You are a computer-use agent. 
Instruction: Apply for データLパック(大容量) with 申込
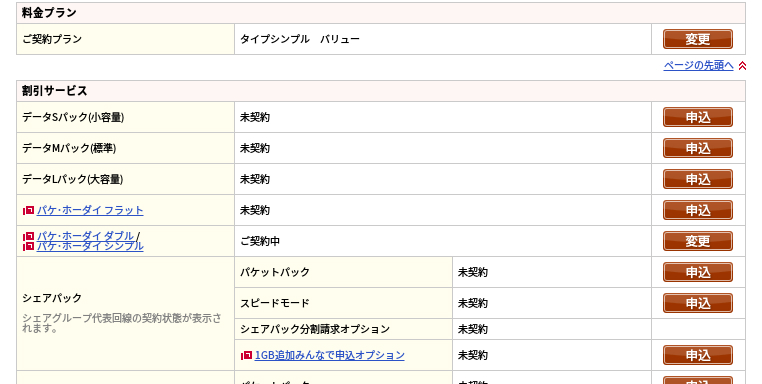tap(698, 179)
